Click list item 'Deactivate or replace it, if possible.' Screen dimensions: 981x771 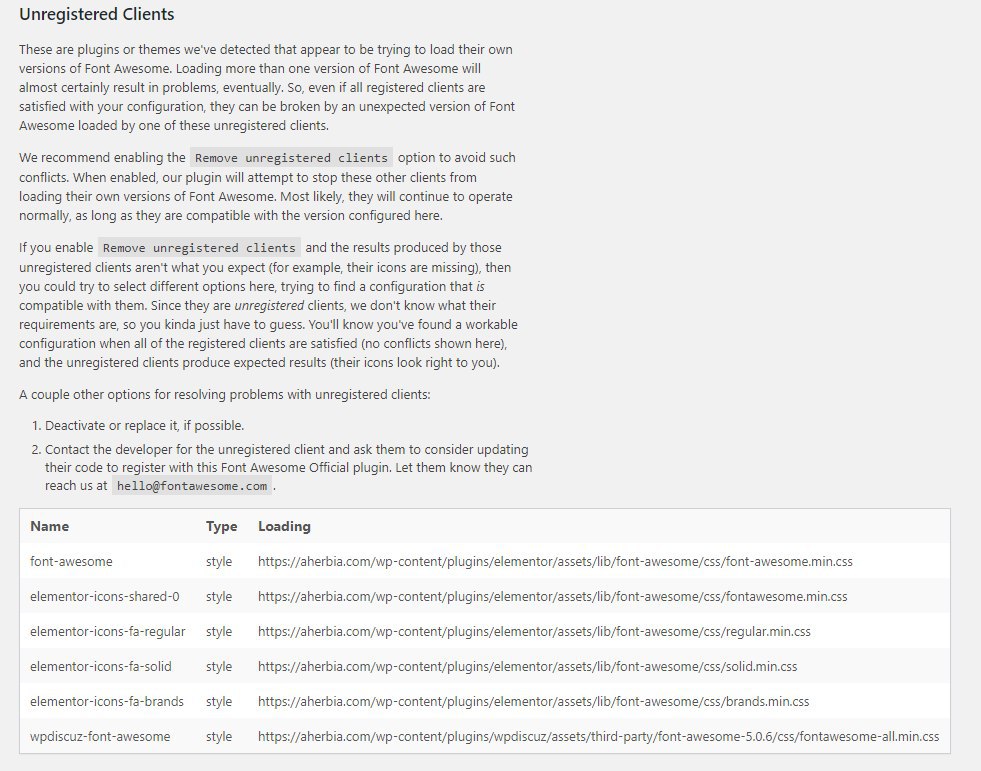[145, 426]
